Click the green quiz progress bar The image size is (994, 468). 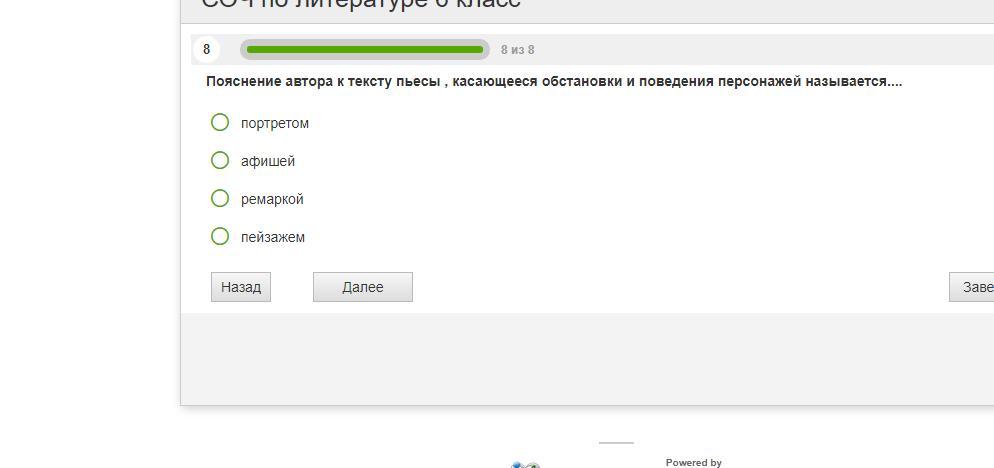click(364, 49)
